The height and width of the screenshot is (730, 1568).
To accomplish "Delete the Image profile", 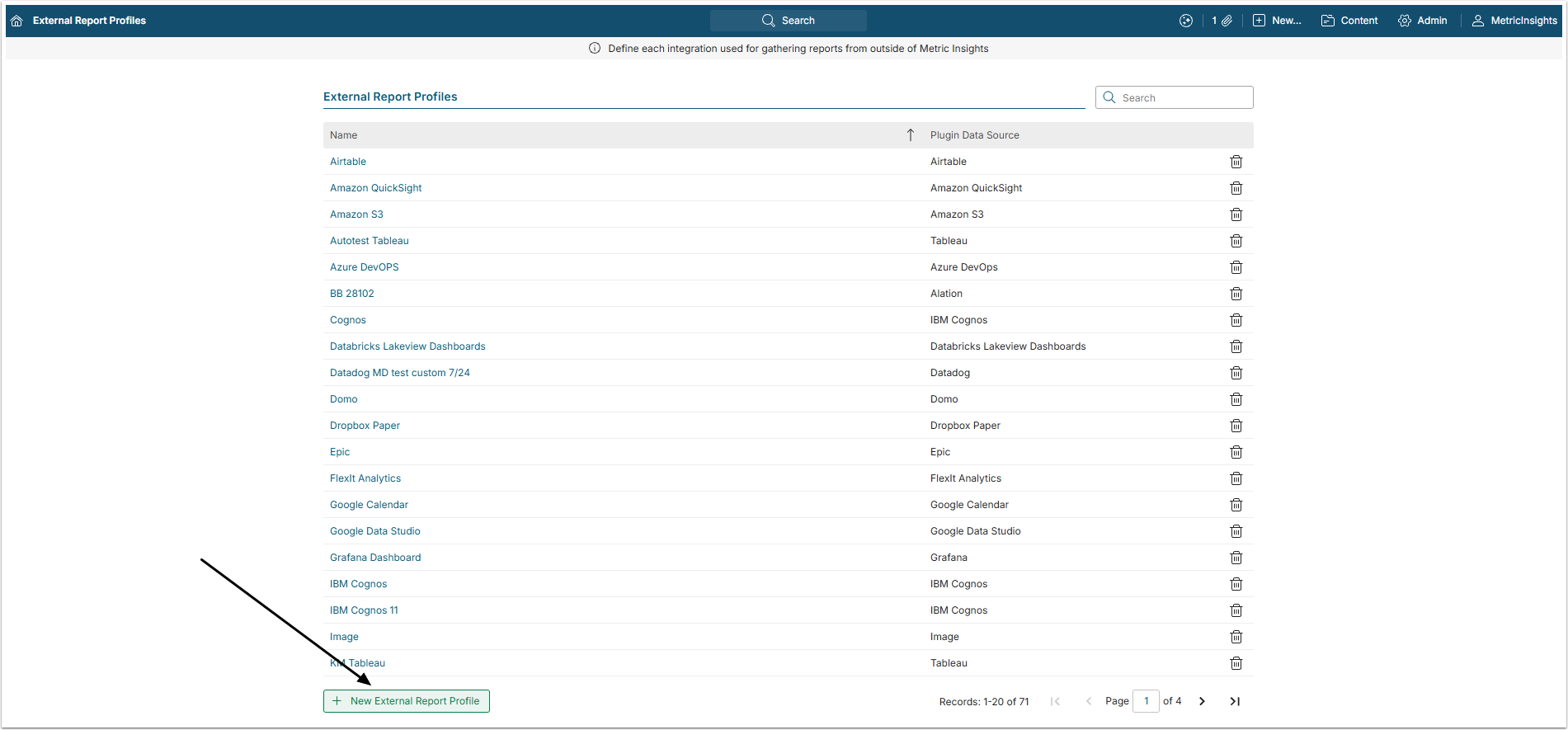I will 1236,637.
